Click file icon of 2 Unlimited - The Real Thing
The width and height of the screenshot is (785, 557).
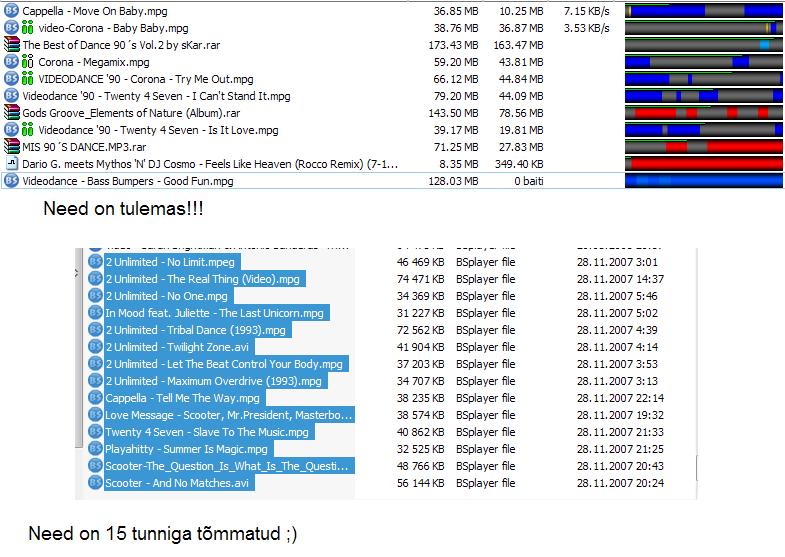95,279
